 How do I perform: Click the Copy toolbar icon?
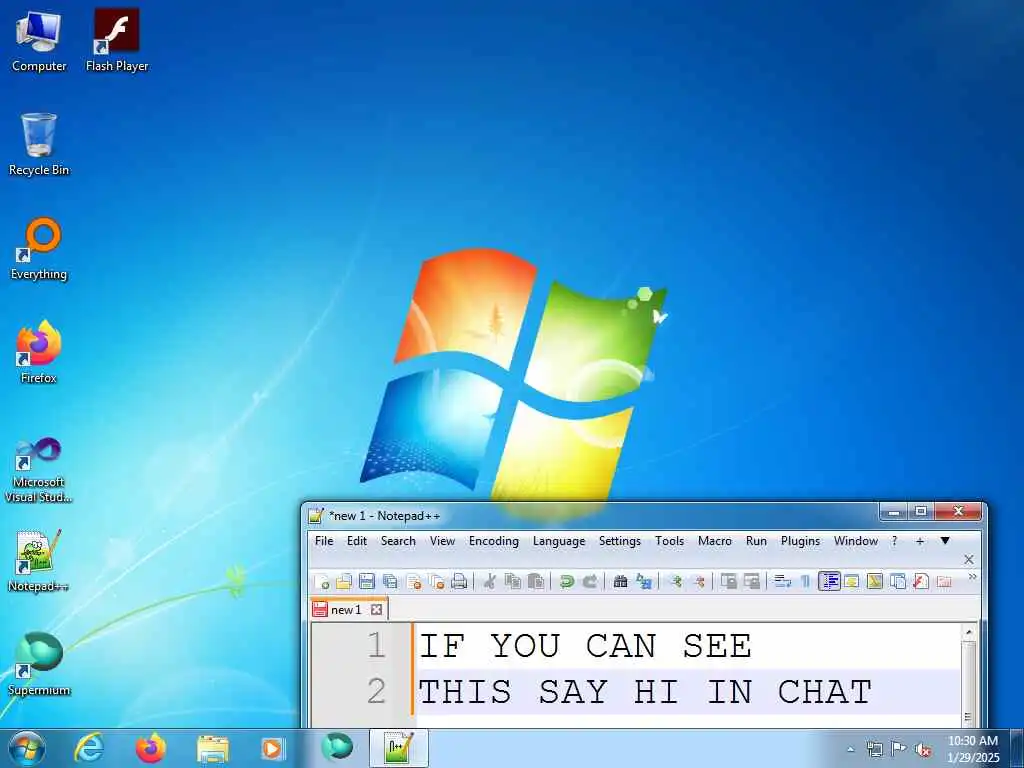(513, 581)
